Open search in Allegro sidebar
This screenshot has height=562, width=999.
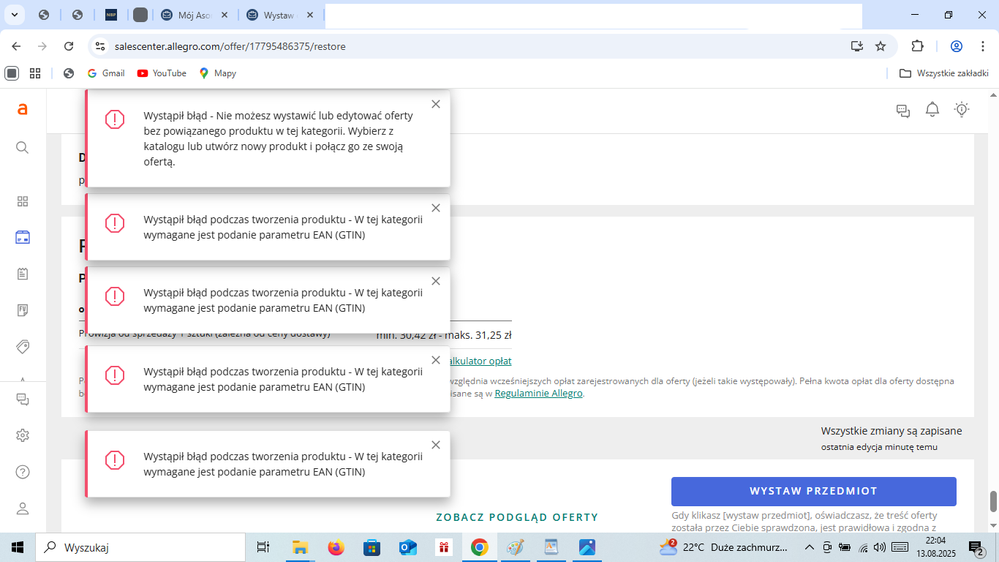tap(22, 148)
